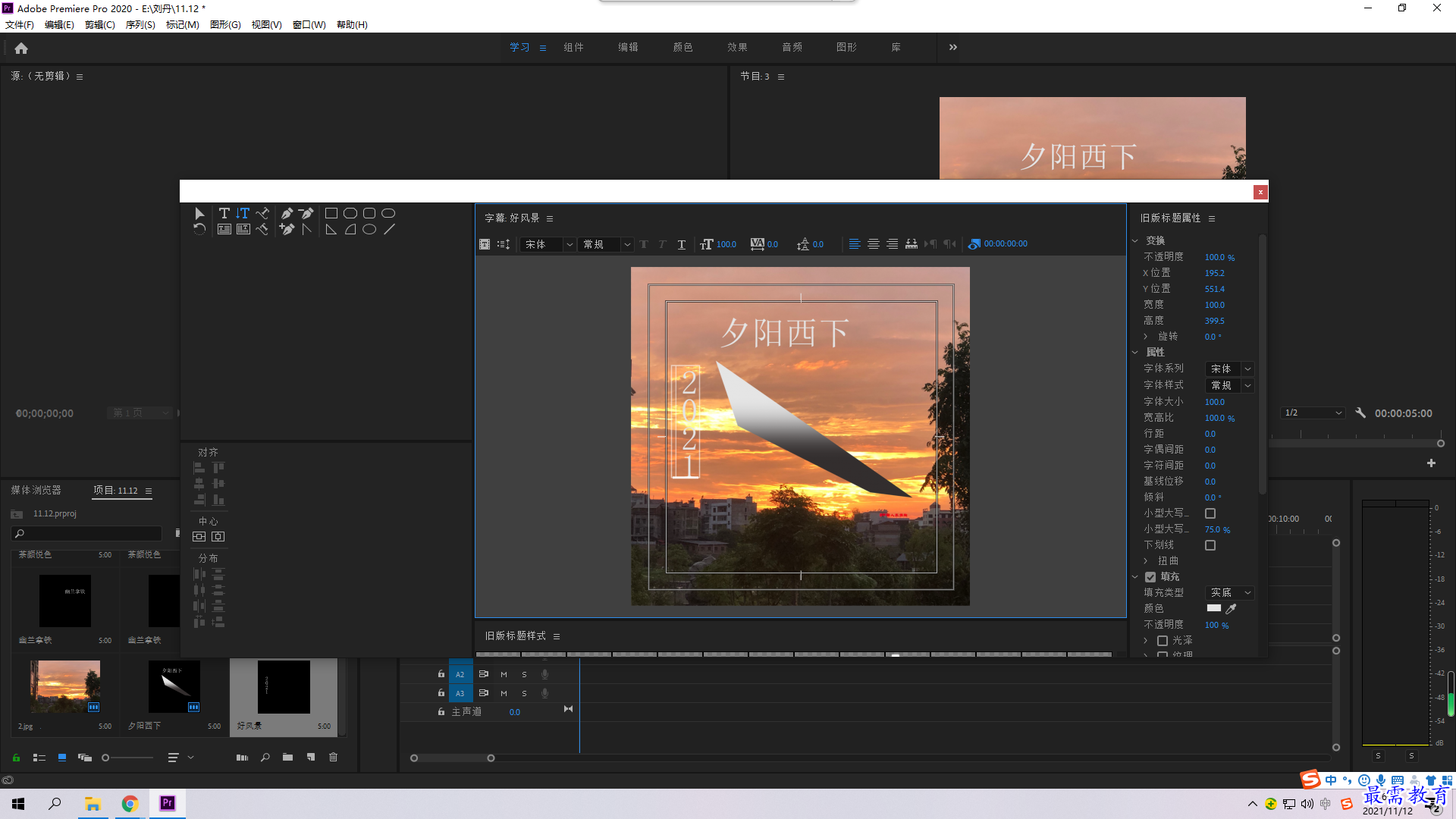The height and width of the screenshot is (819, 1456).
Task: Select the Rectangle shape tool
Action: pyautogui.click(x=331, y=213)
